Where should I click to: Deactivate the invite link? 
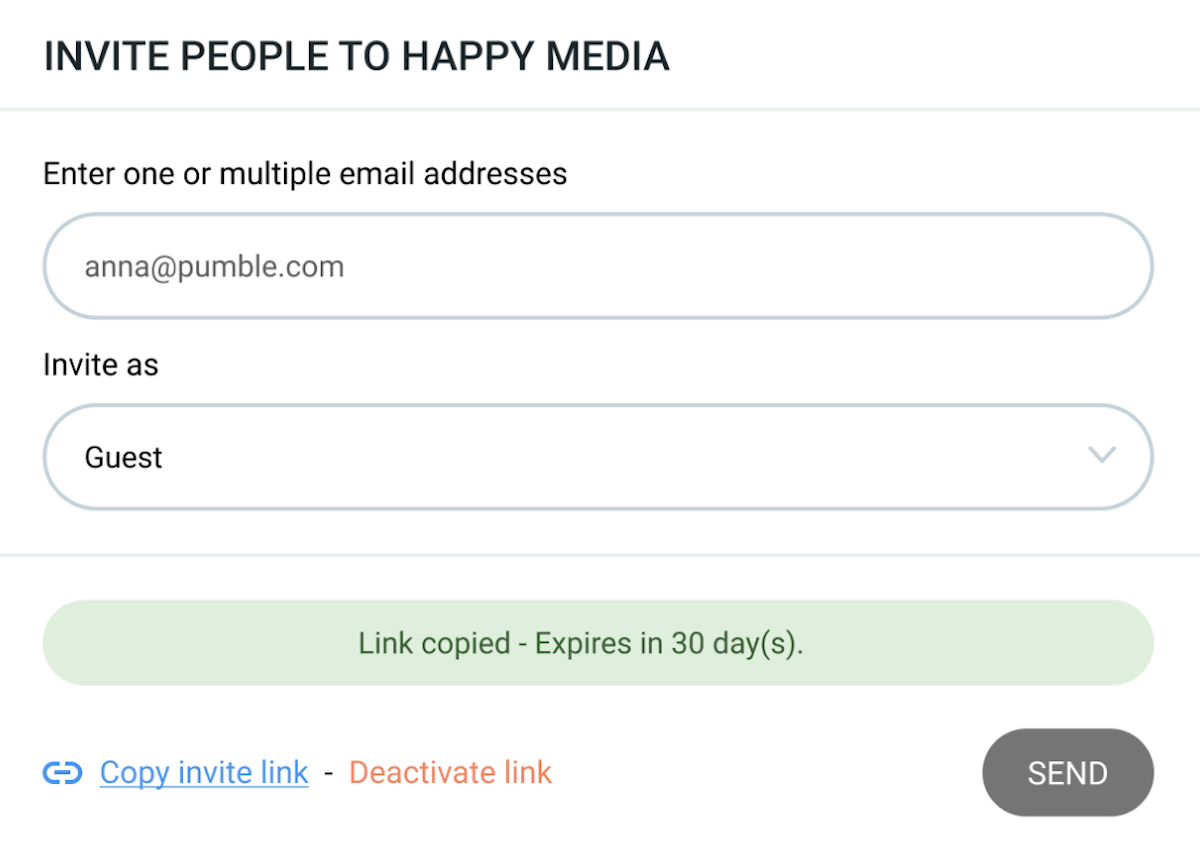coord(450,773)
